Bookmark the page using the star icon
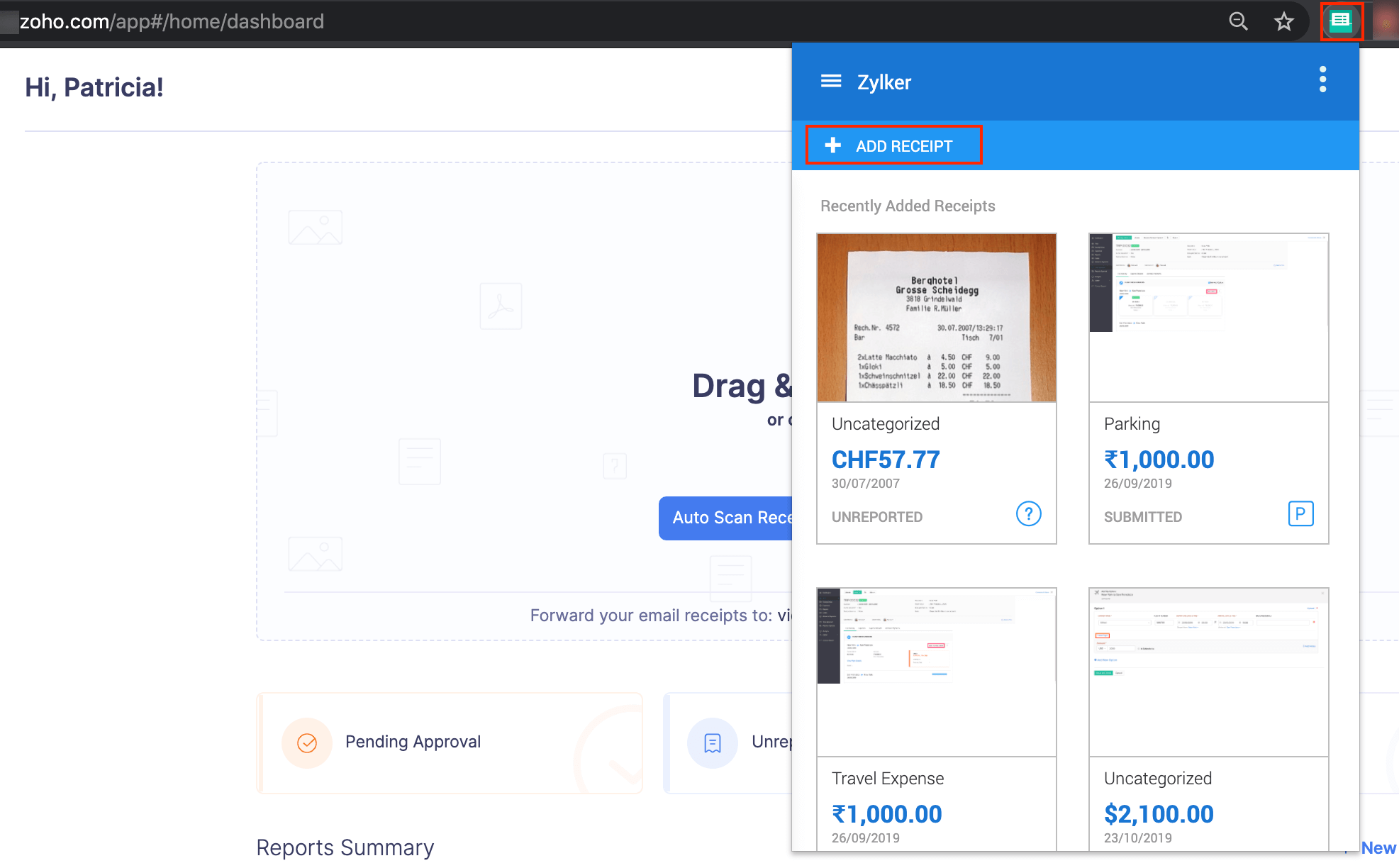The width and height of the screenshot is (1399, 868). 1283,21
